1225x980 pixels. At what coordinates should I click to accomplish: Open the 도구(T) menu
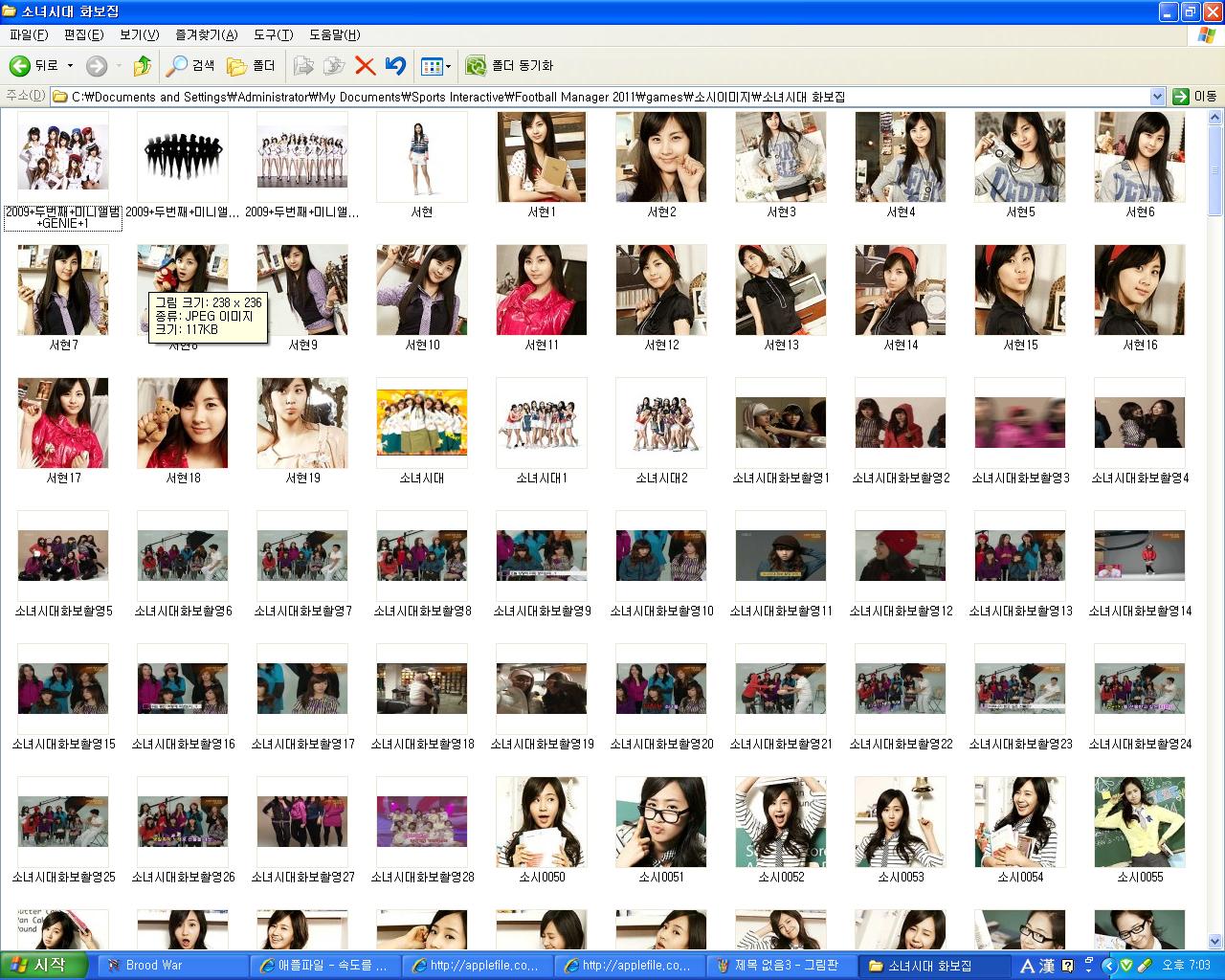point(273,35)
